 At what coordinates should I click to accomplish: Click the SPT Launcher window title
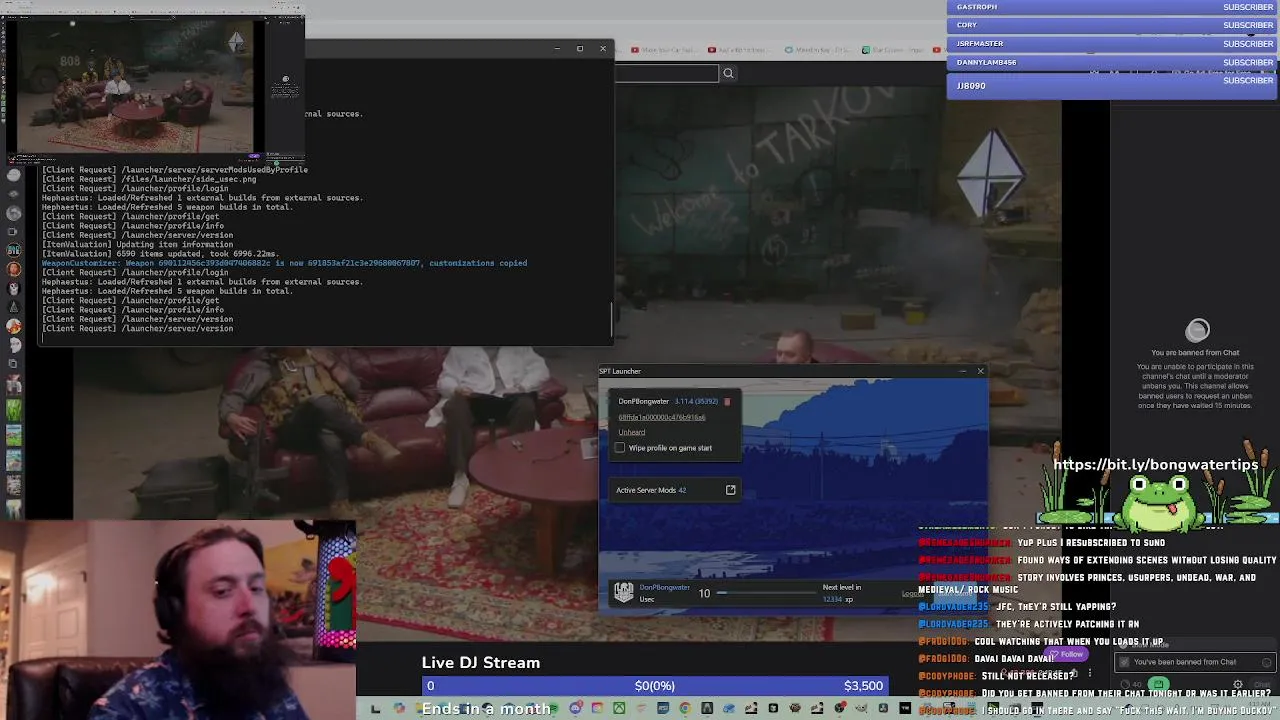[620, 371]
